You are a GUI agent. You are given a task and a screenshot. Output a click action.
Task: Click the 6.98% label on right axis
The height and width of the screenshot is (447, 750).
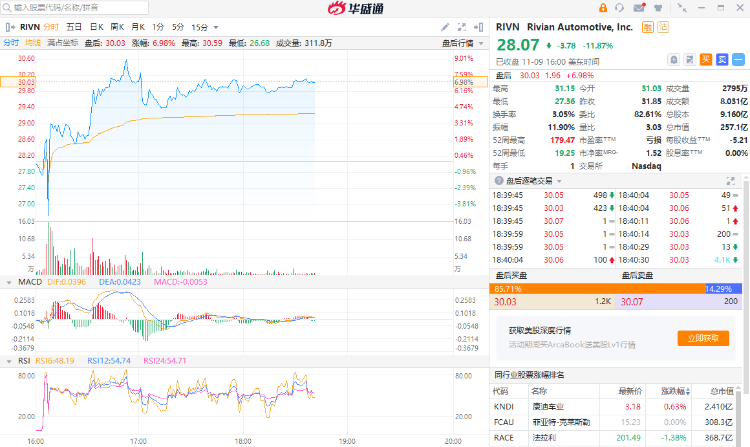[471, 82]
